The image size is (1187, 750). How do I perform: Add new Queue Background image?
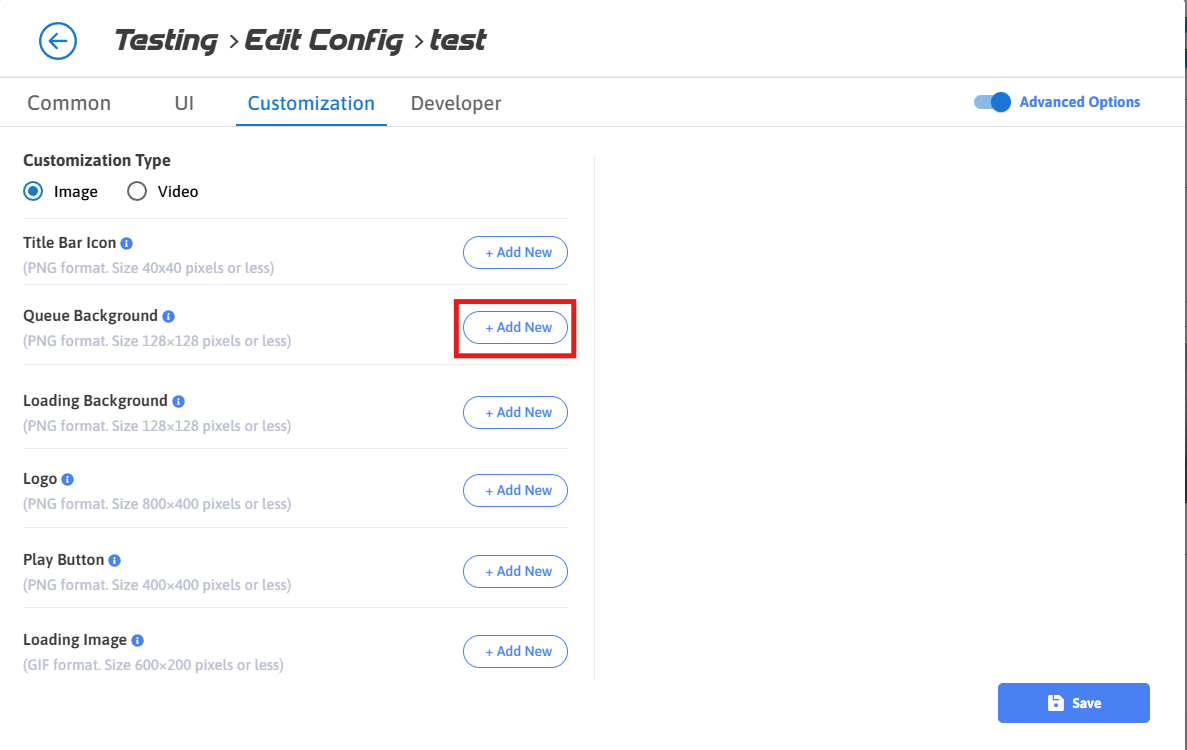pos(515,327)
